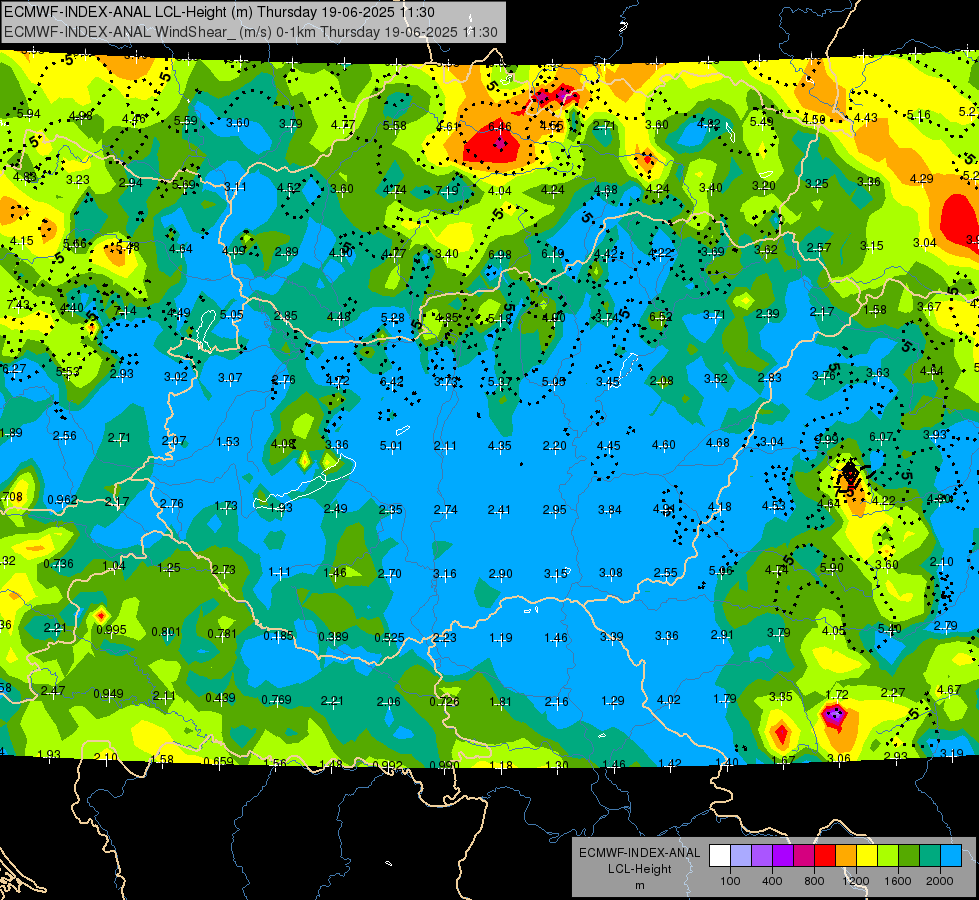Click the legend tick label 2000
Viewport: 979px width, 900px height.
(940, 881)
